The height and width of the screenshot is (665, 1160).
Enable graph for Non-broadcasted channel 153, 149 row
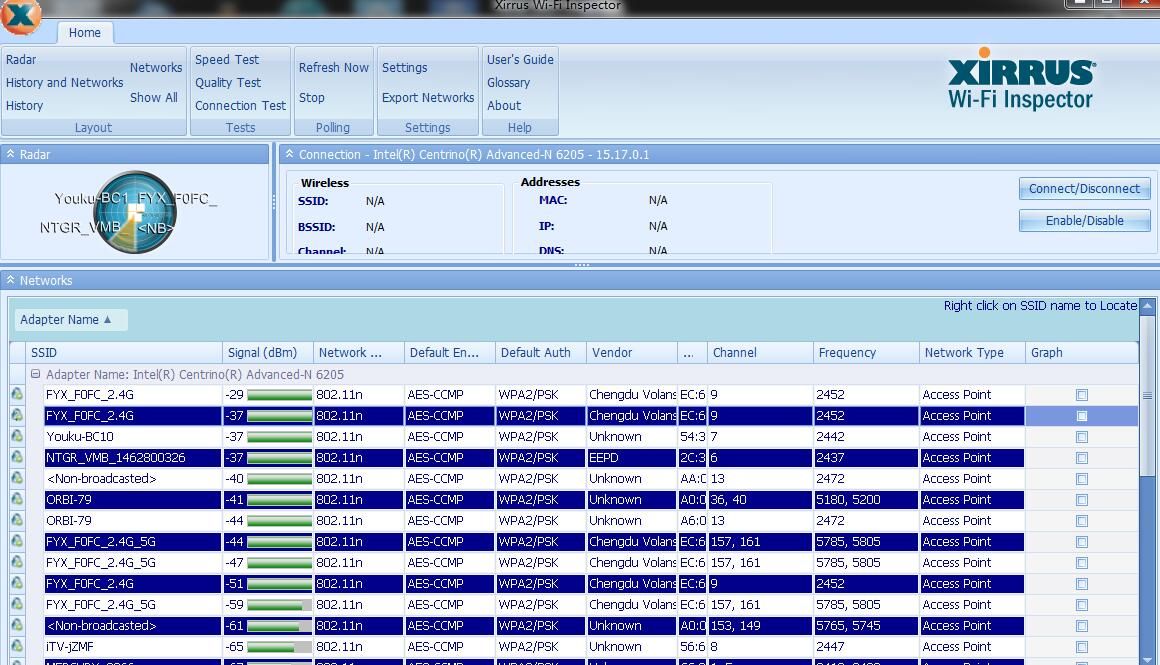point(1082,626)
